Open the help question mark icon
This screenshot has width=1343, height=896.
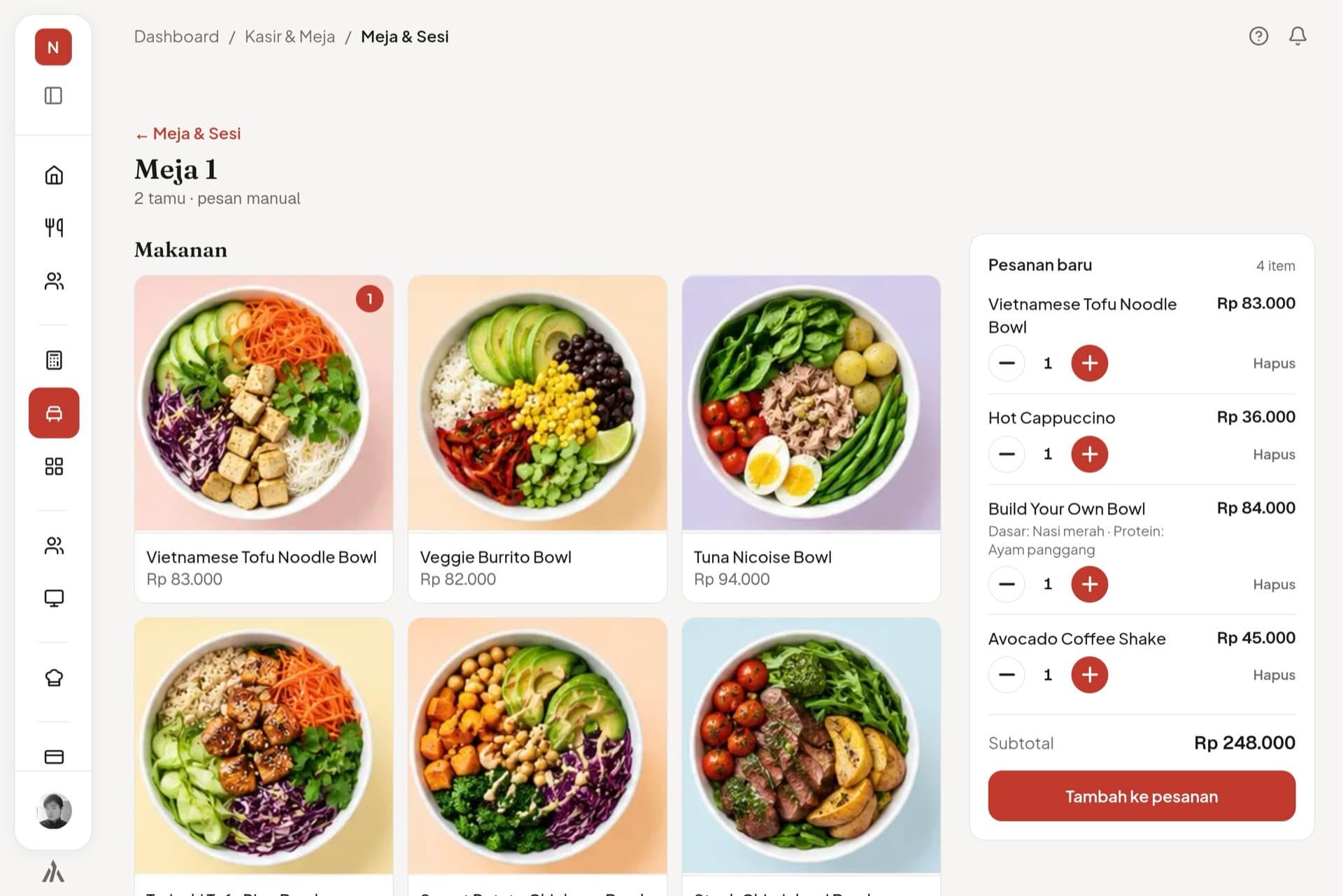[x=1258, y=36]
